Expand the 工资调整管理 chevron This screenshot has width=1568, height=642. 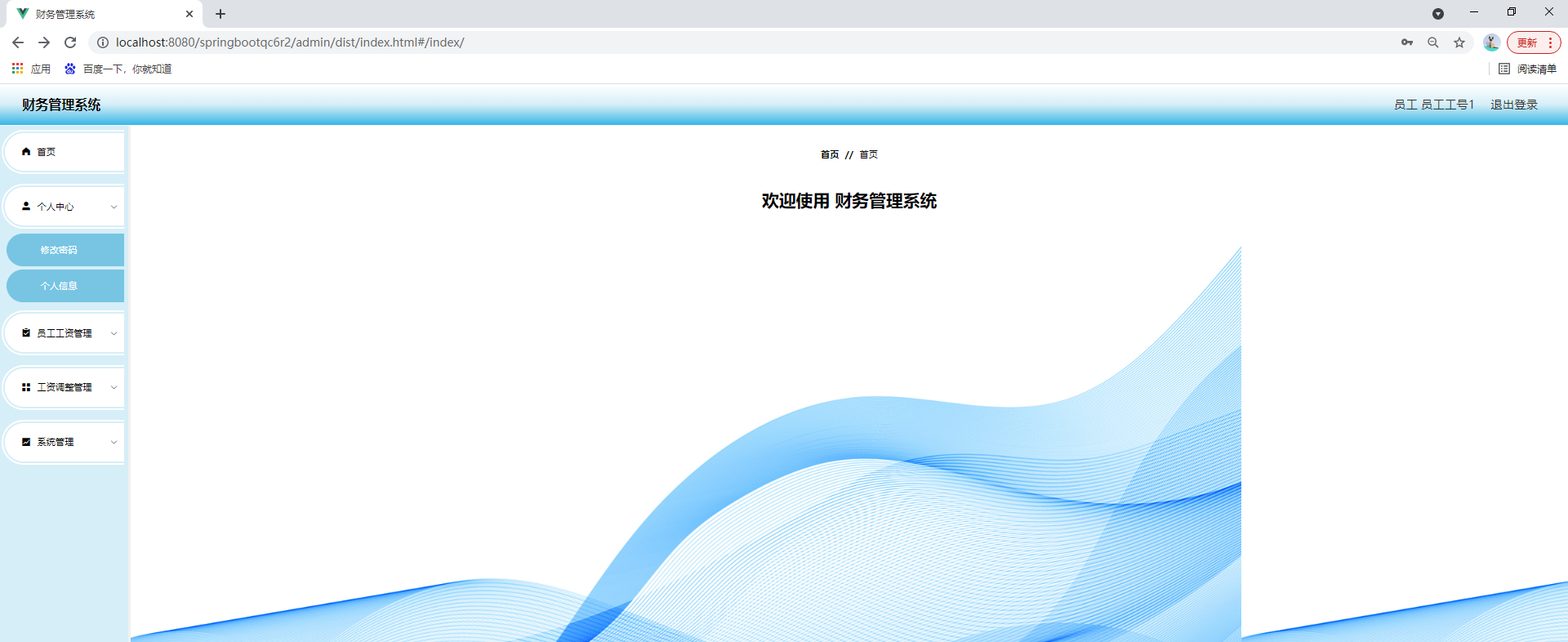[114, 387]
